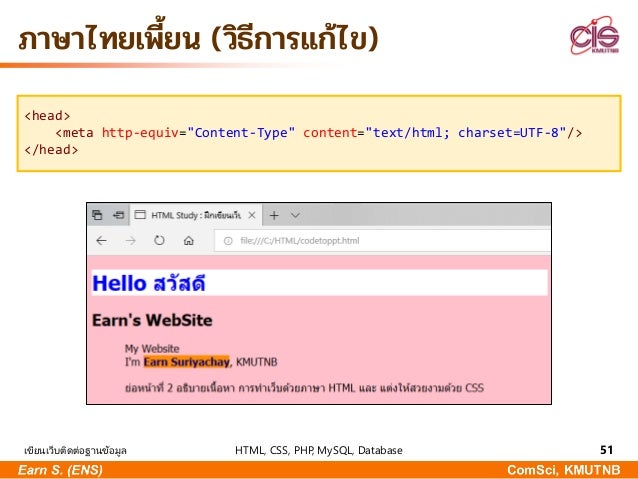Viewport: 638px width, 479px height.
Task: Click the Thai paragraph mentioning HTML and CSS
Action: [x=304, y=387]
